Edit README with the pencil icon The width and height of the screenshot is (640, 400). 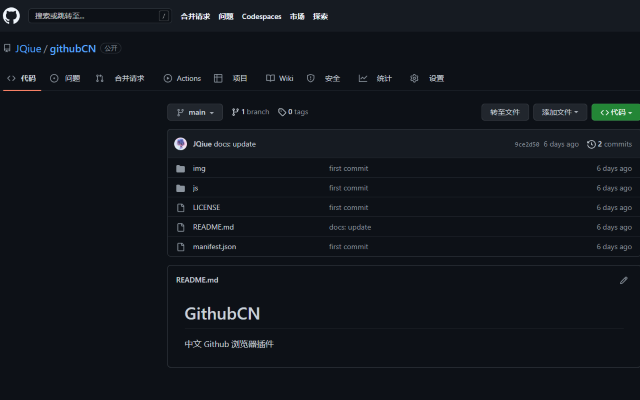pos(624,280)
